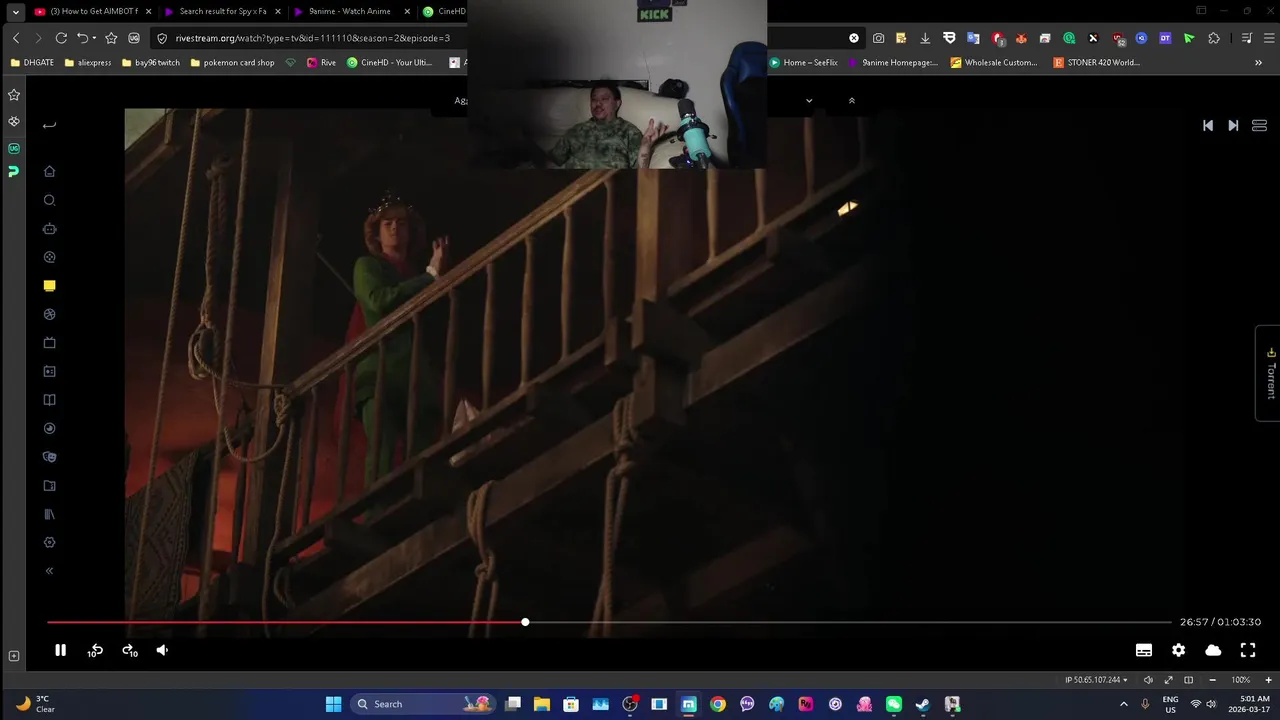Open the library icon in sidebar
This screenshot has width=1280, height=720.
point(49,514)
